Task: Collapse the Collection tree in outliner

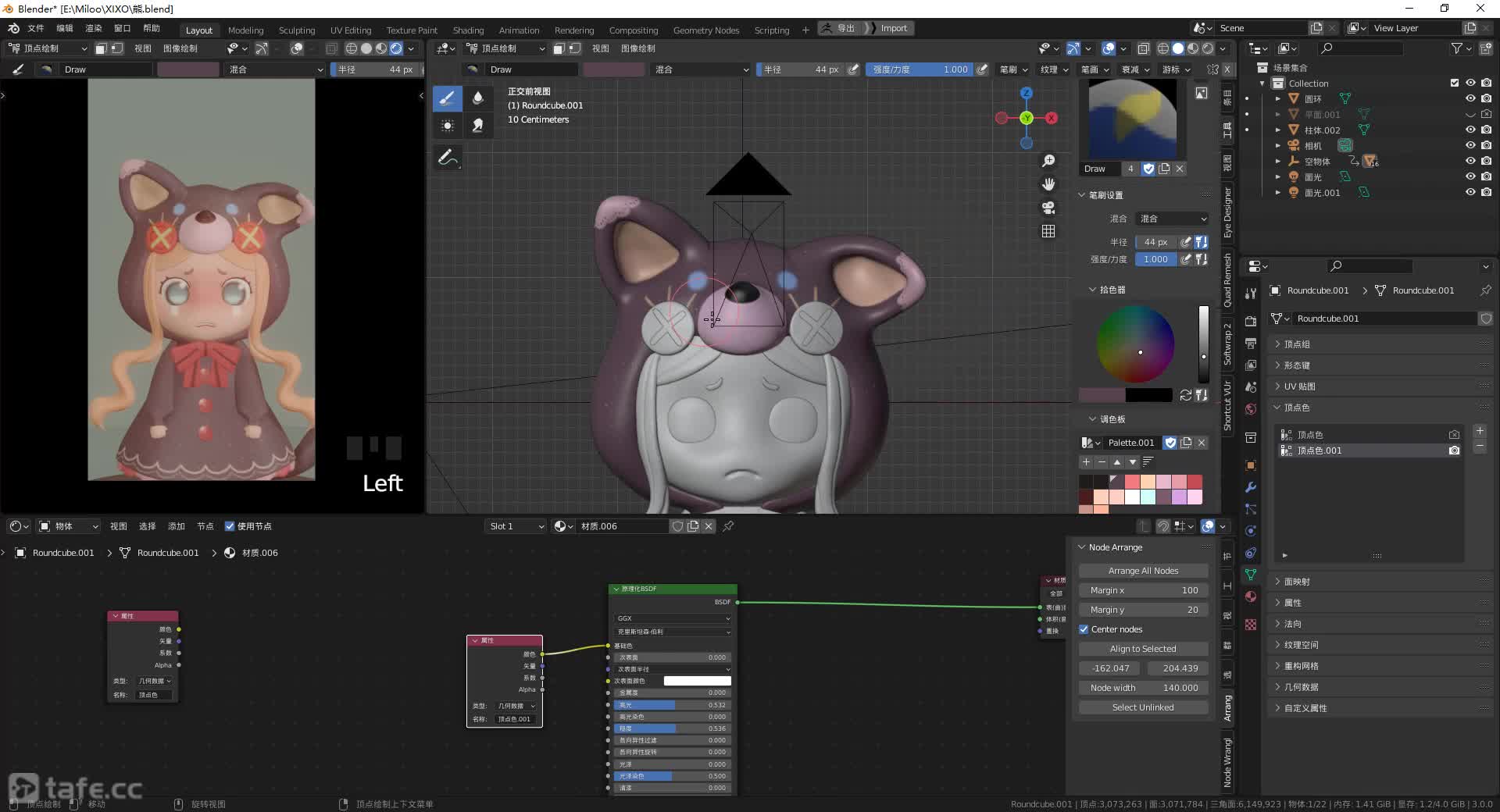Action: click(x=1262, y=84)
